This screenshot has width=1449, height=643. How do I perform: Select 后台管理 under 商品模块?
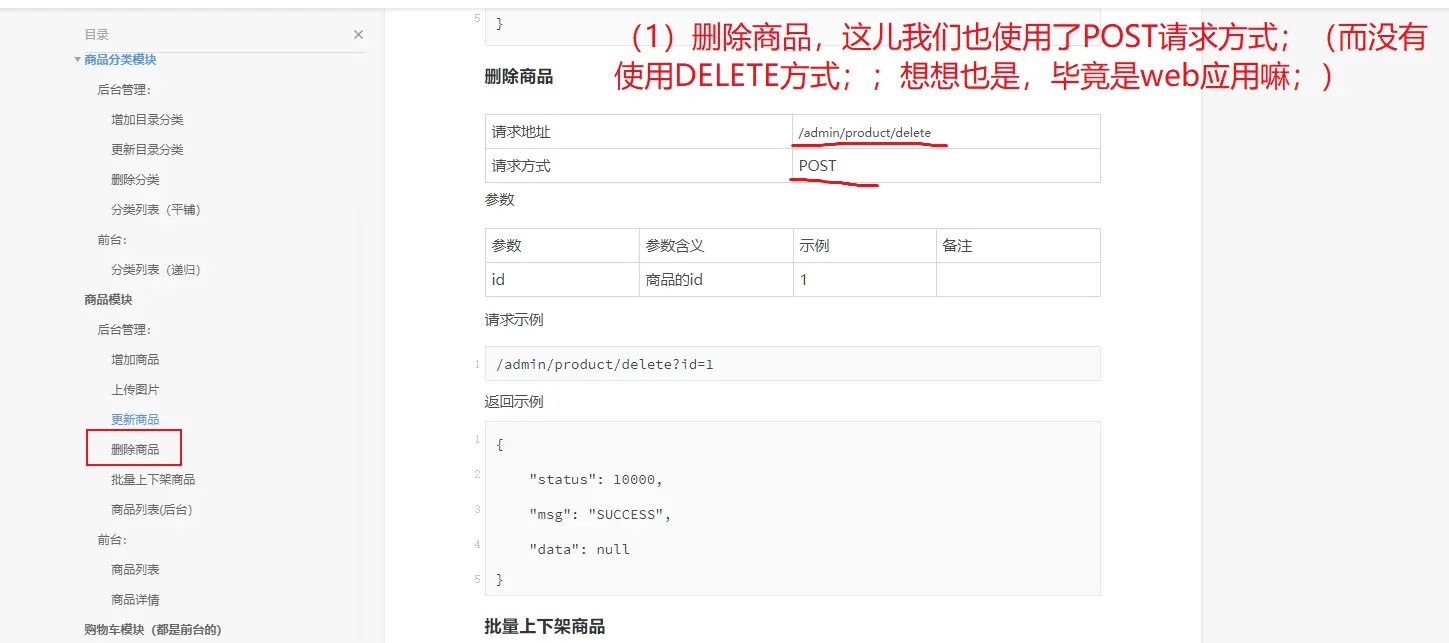124,330
